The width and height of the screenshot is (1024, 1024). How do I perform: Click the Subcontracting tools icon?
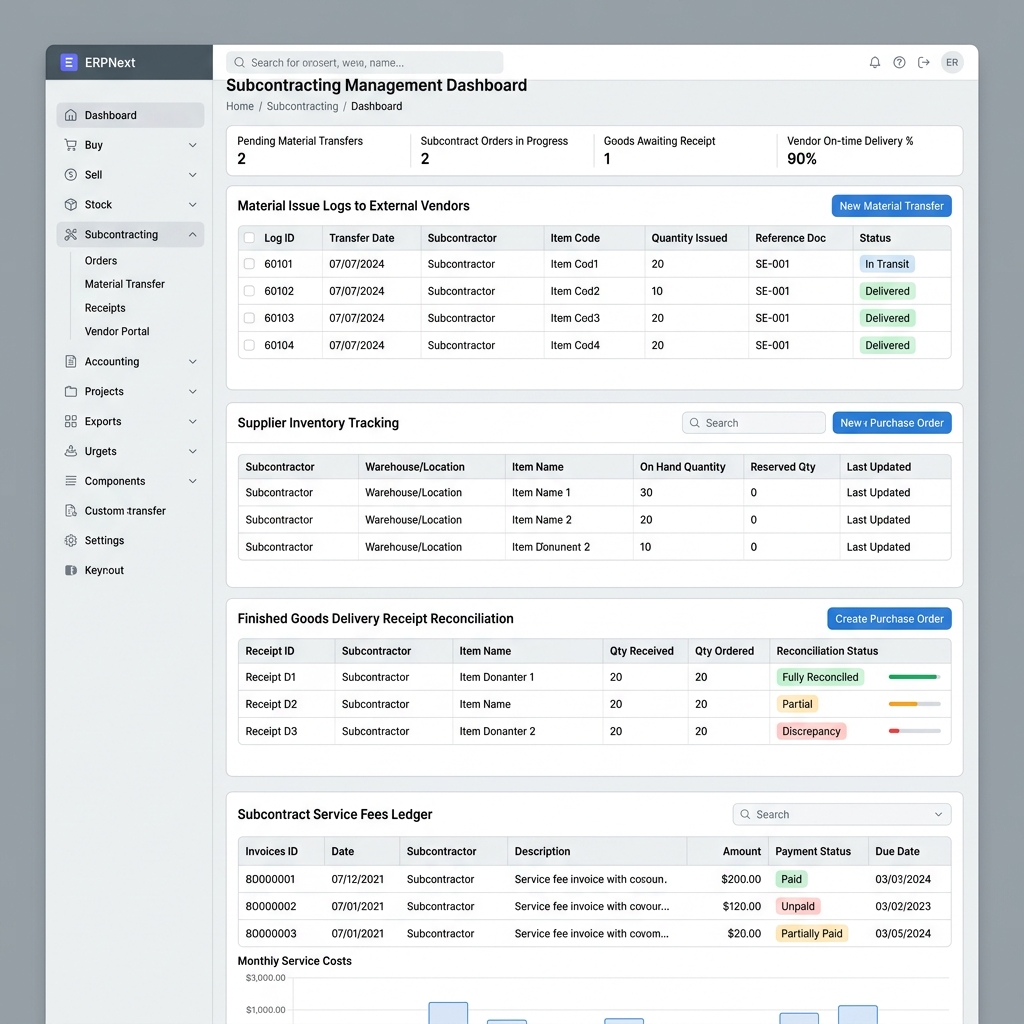71,234
